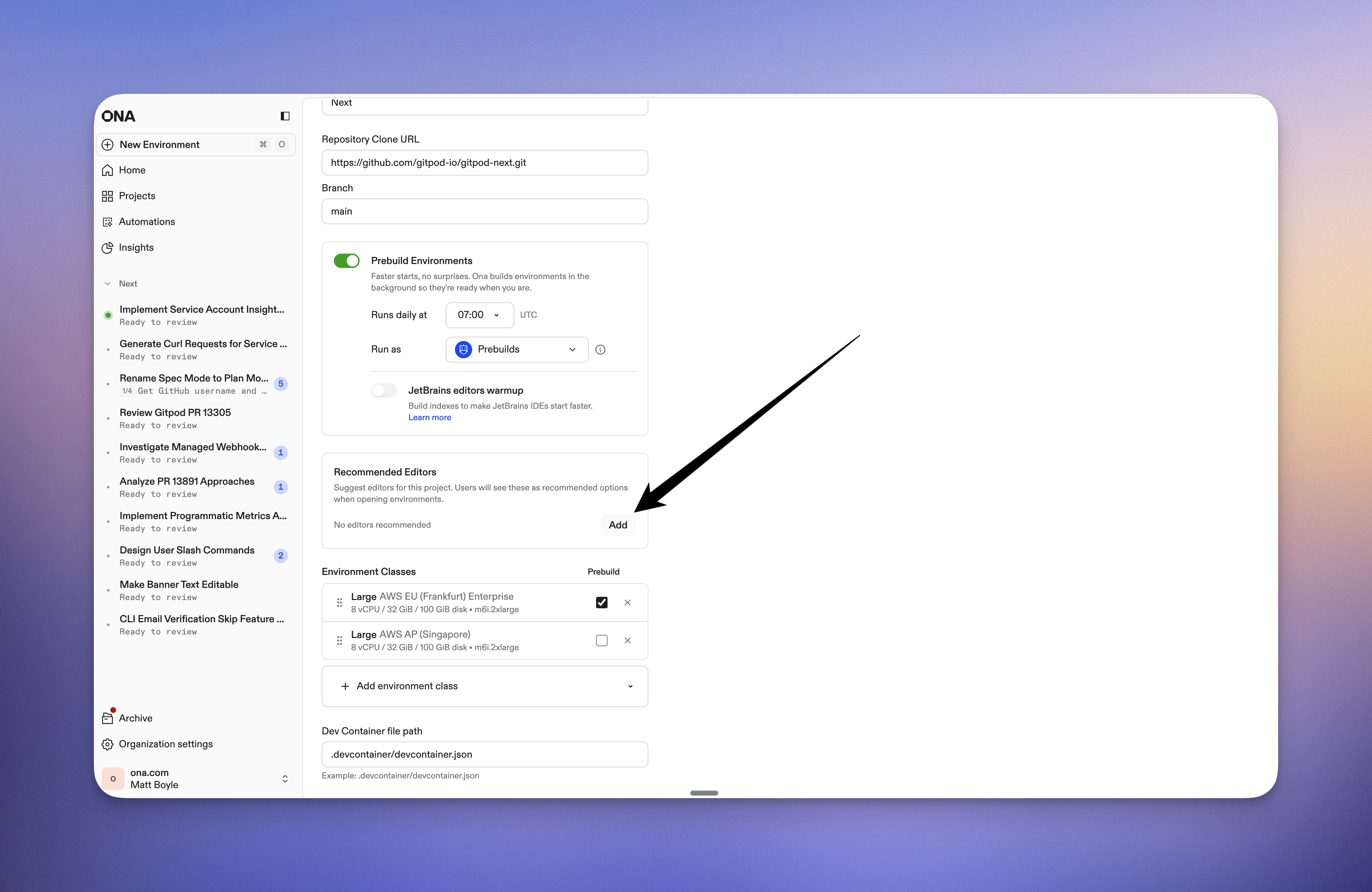Remove the AWS AP (Singapore) environment class

[x=628, y=640]
